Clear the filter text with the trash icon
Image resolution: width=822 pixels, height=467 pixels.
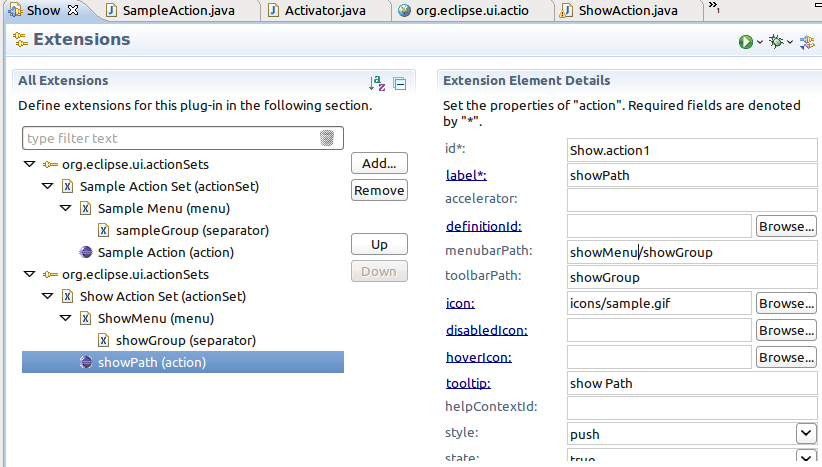coord(327,138)
